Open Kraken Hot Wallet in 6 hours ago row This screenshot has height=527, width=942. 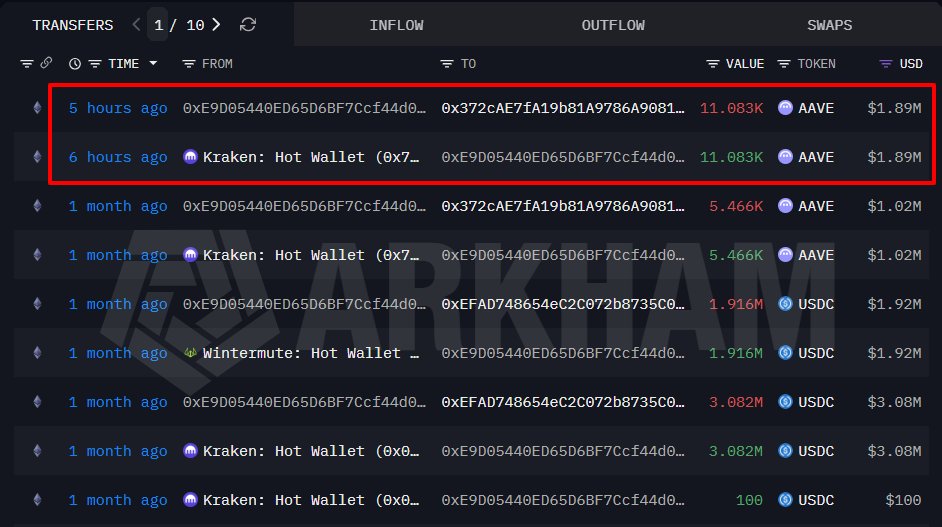click(311, 157)
